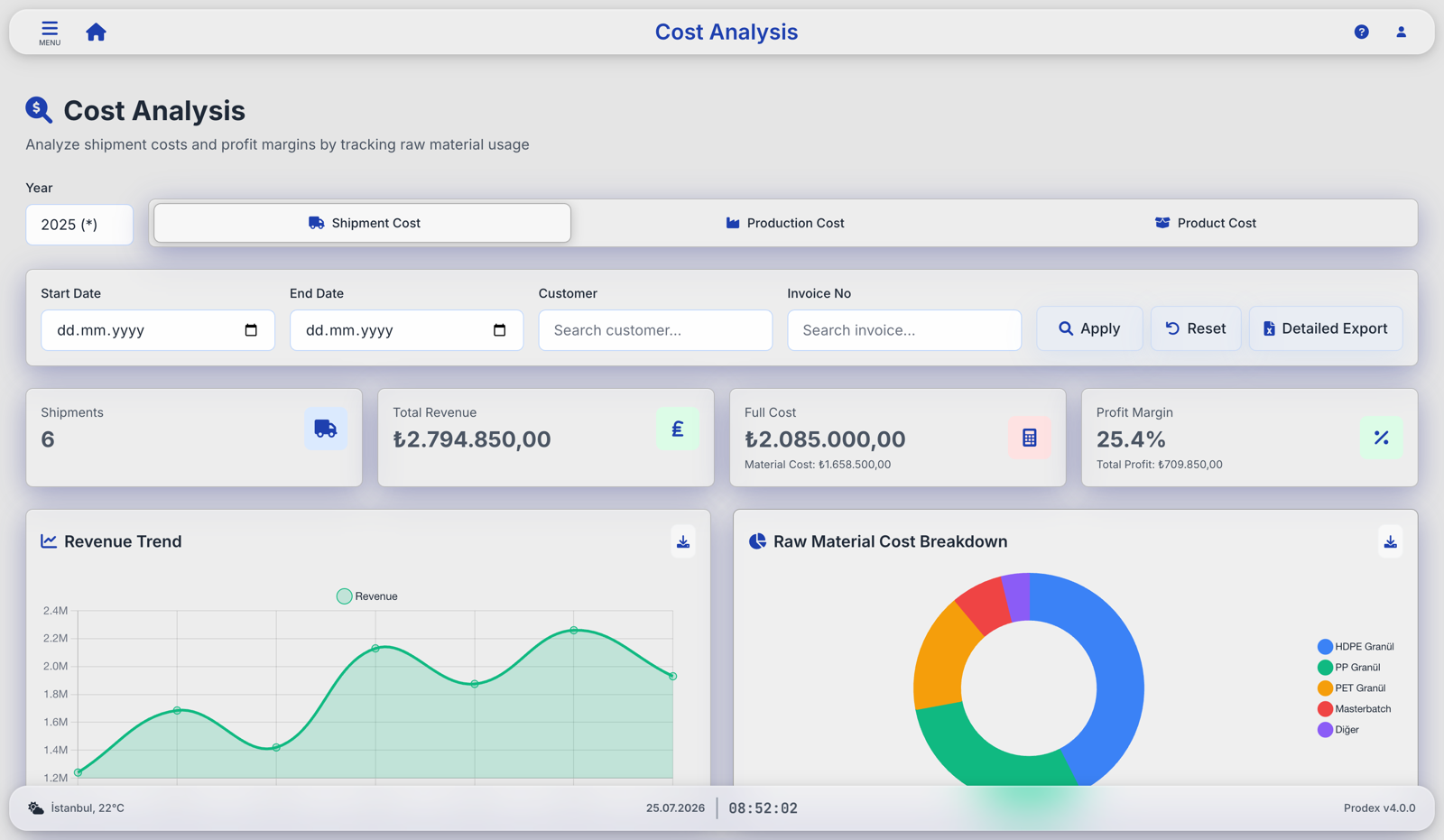Screen dimensions: 1444x840
Task: Click the 25.07.2026 date in status bar
Action: pos(675,808)
